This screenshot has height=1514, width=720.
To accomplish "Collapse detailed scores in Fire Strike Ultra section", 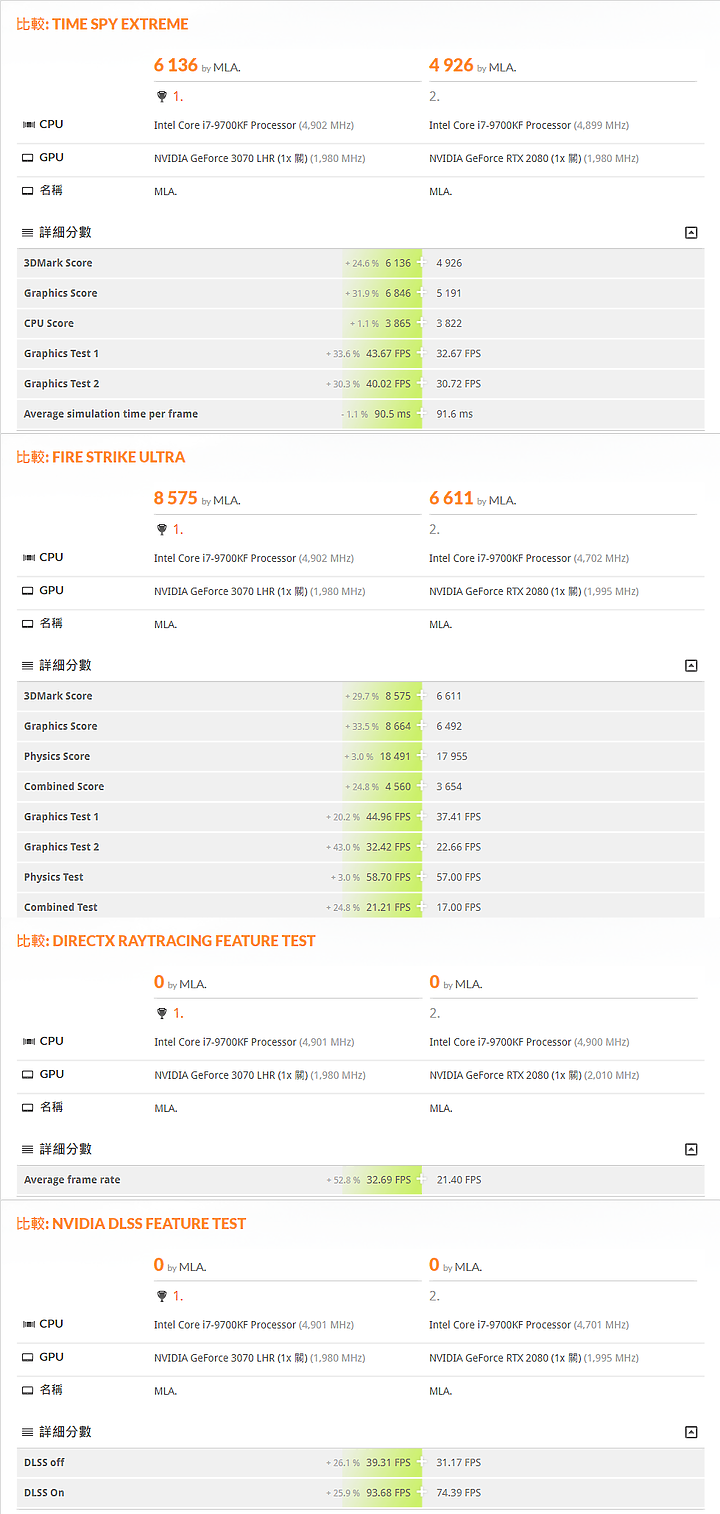I will tap(691, 666).
